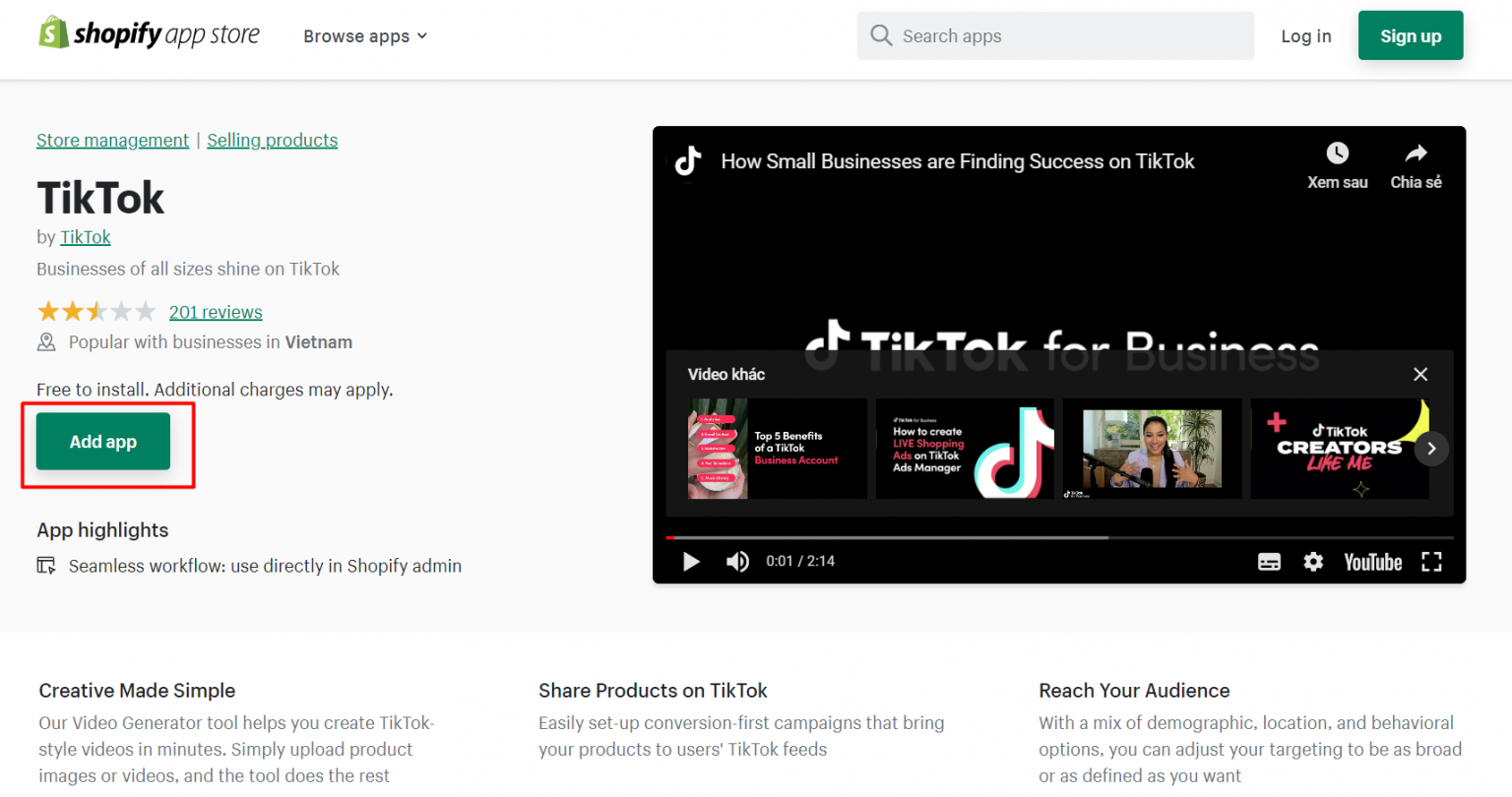
Task: Enter fullscreen video mode
Action: click(1431, 562)
